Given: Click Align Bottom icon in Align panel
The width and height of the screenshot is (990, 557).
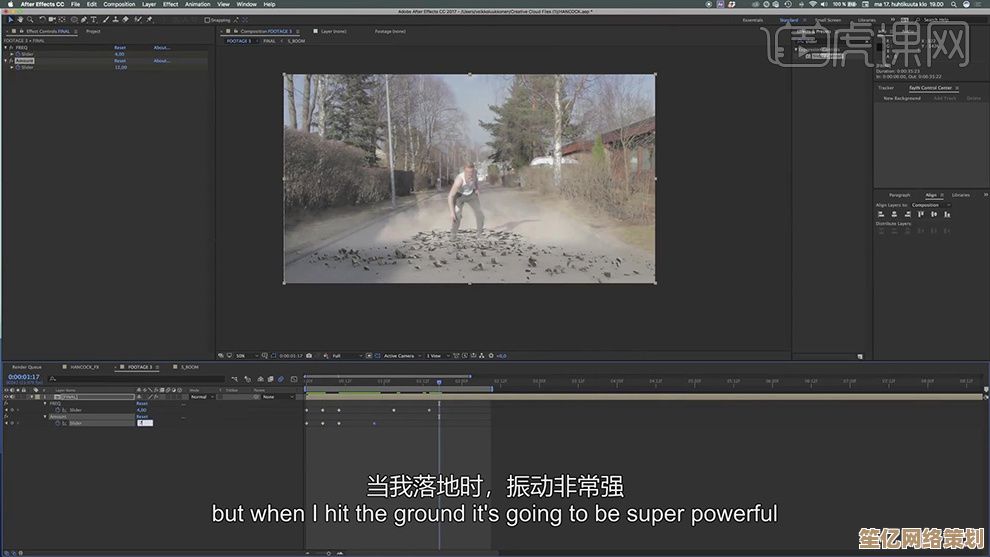Looking at the screenshot, I should click(947, 215).
